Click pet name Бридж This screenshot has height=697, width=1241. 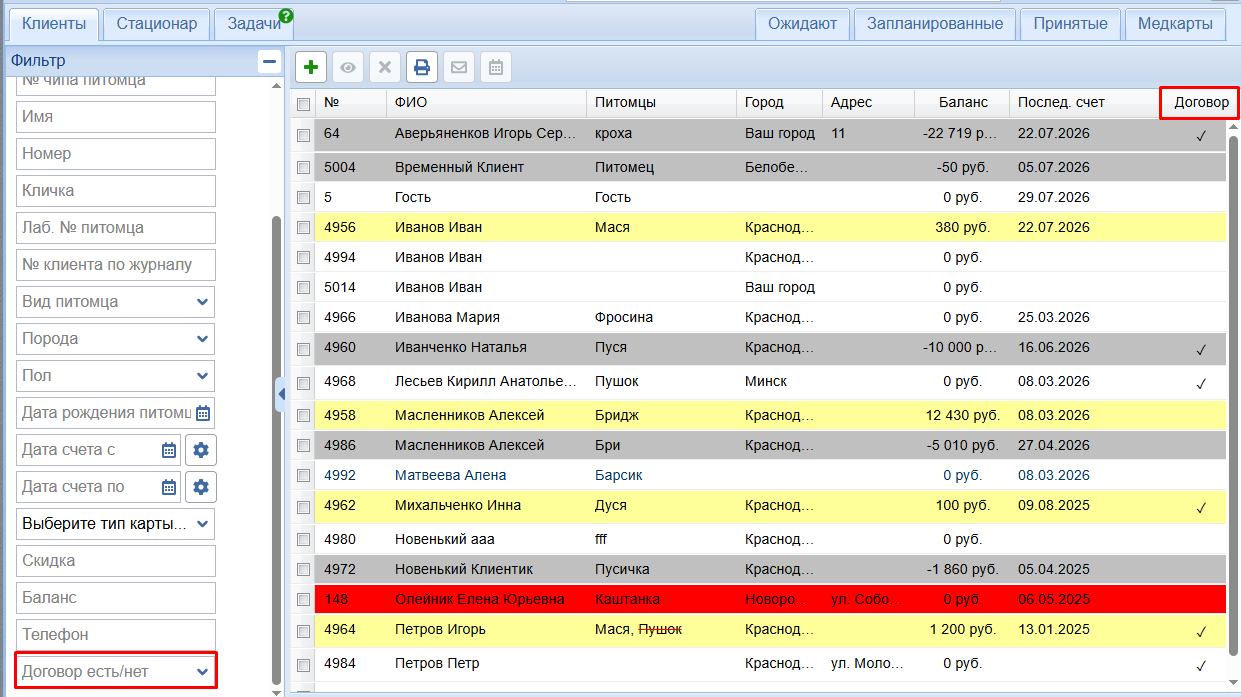point(616,416)
